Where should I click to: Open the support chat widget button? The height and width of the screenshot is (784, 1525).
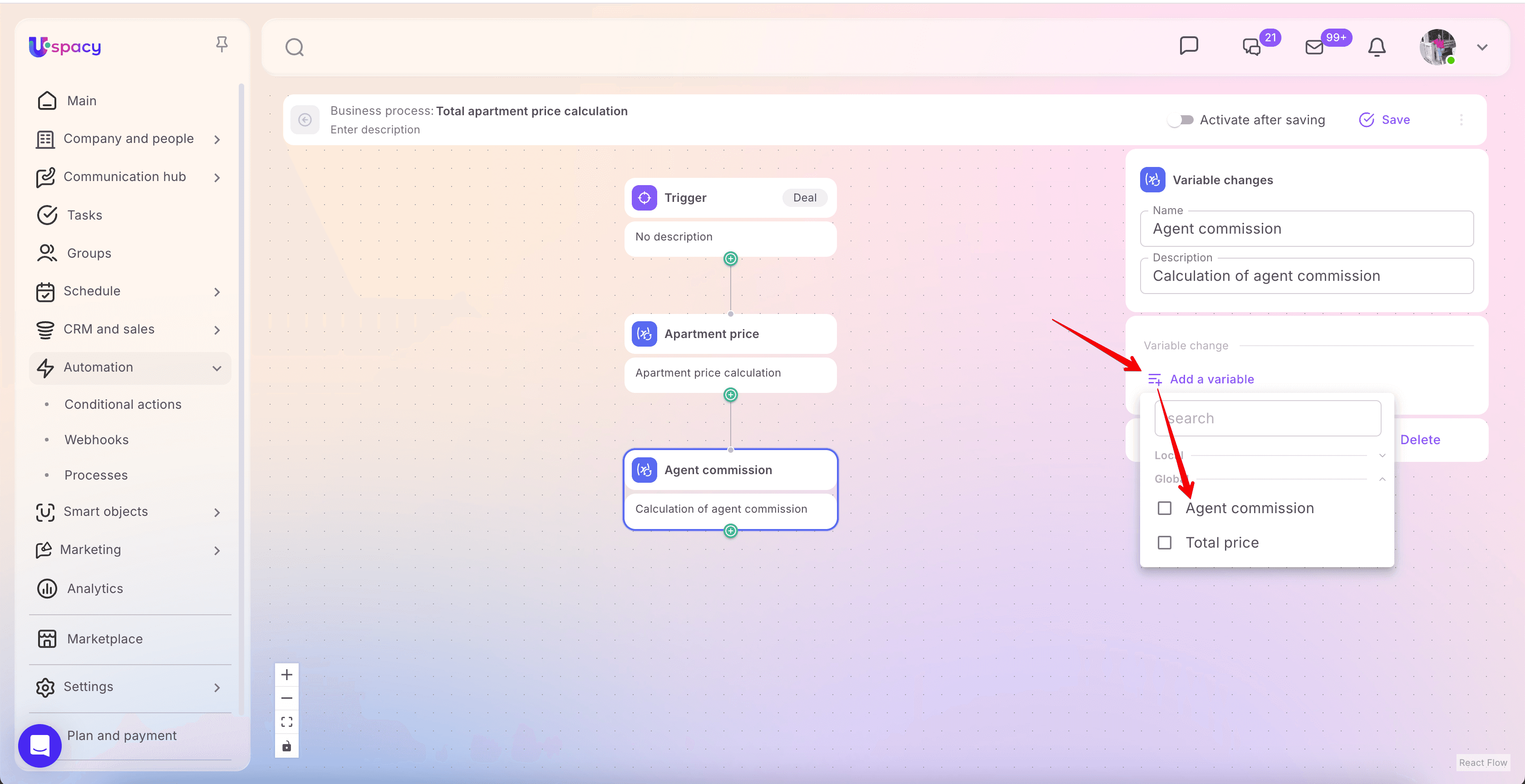pyautogui.click(x=39, y=746)
